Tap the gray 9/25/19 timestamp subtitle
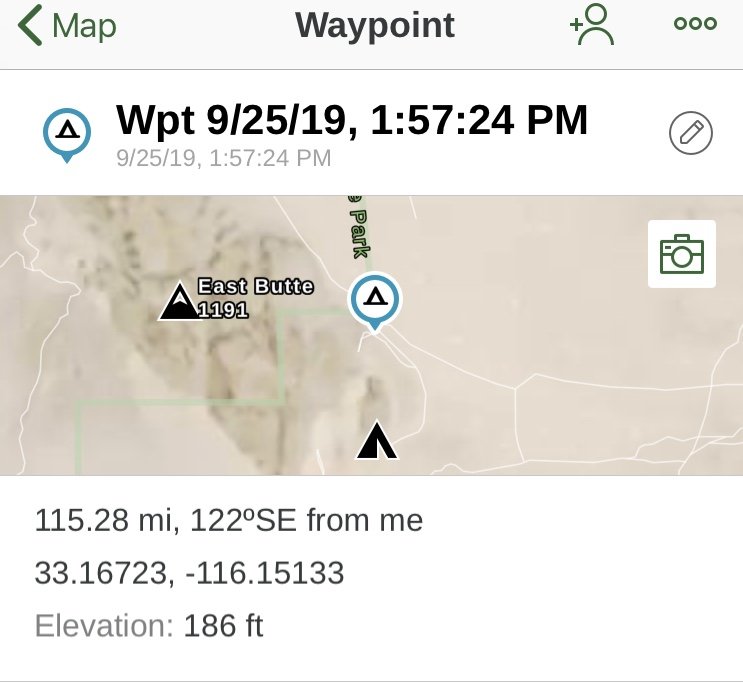This screenshot has height=683, width=743. point(224,158)
